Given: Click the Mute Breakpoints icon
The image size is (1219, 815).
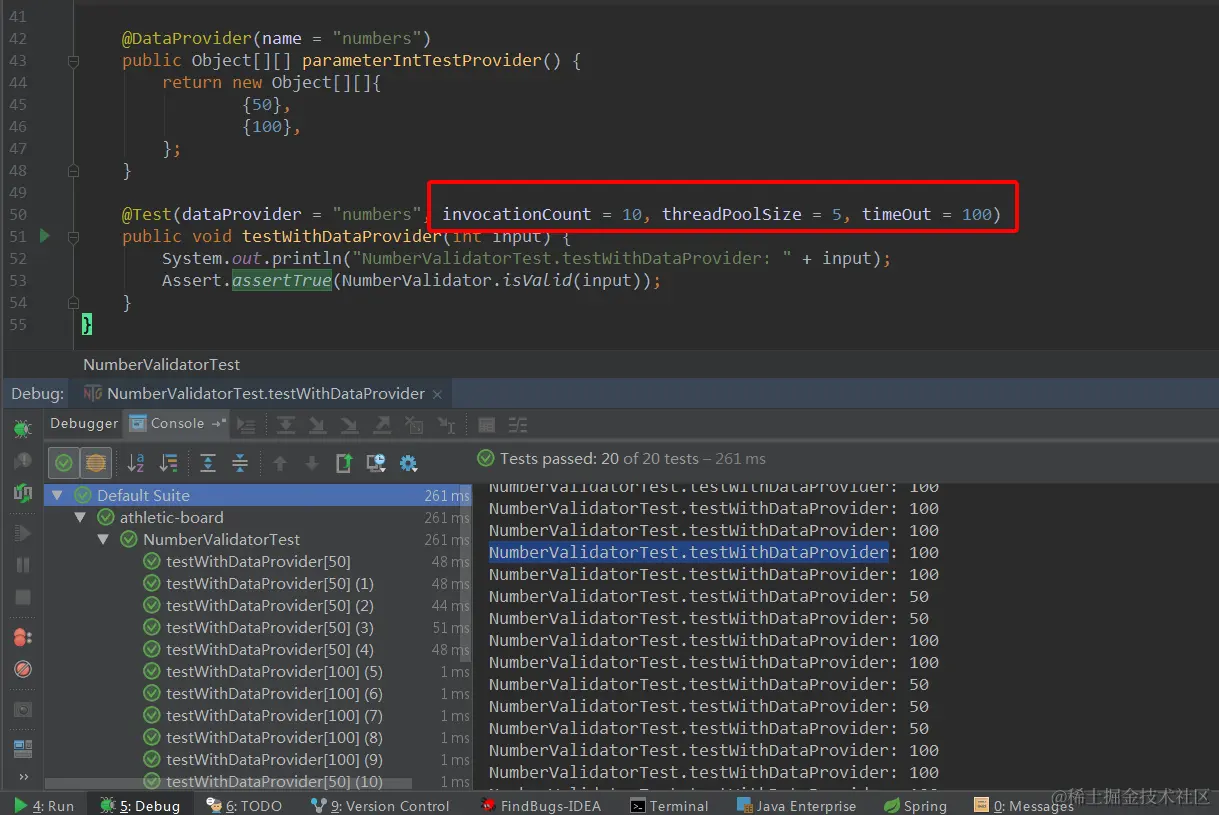Looking at the screenshot, I should (x=22, y=669).
